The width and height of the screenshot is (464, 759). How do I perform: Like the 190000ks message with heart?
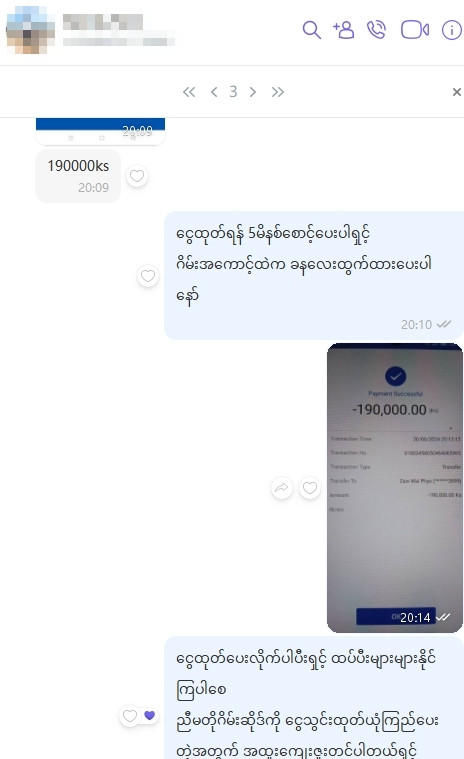tap(137, 176)
